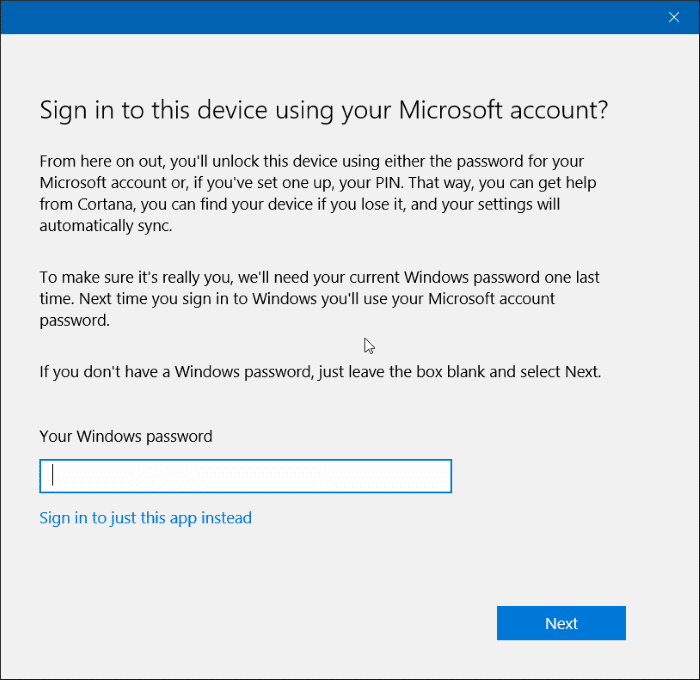The height and width of the screenshot is (680, 700).
Task: Click the paragraph starting 'To make sure it's really you'
Action: [x=319, y=299]
